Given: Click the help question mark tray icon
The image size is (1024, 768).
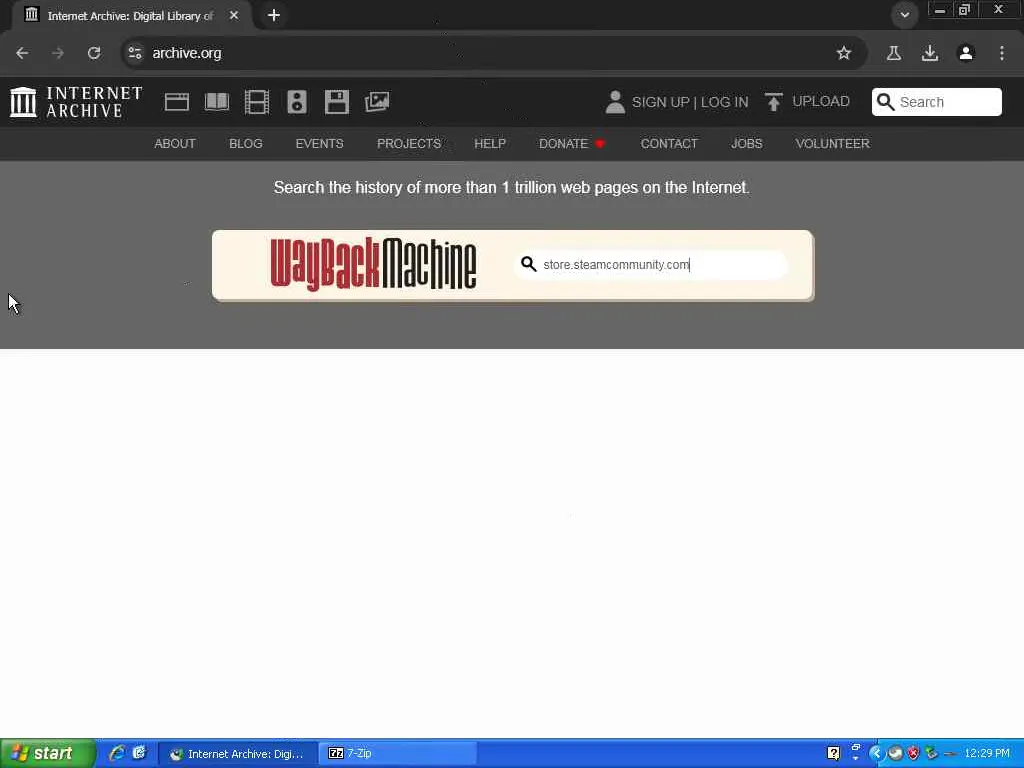Looking at the screenshot, I should click(x=833, y=753).
